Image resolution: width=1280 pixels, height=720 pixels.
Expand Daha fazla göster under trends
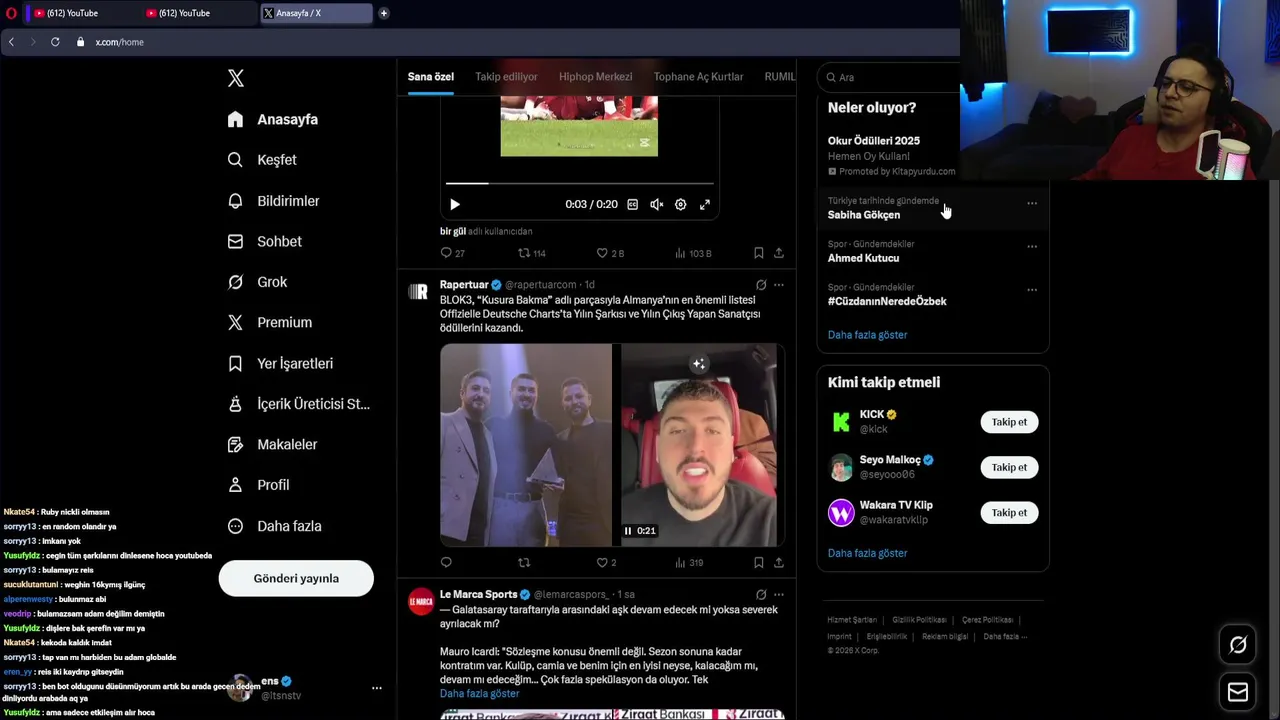point(868,335)
